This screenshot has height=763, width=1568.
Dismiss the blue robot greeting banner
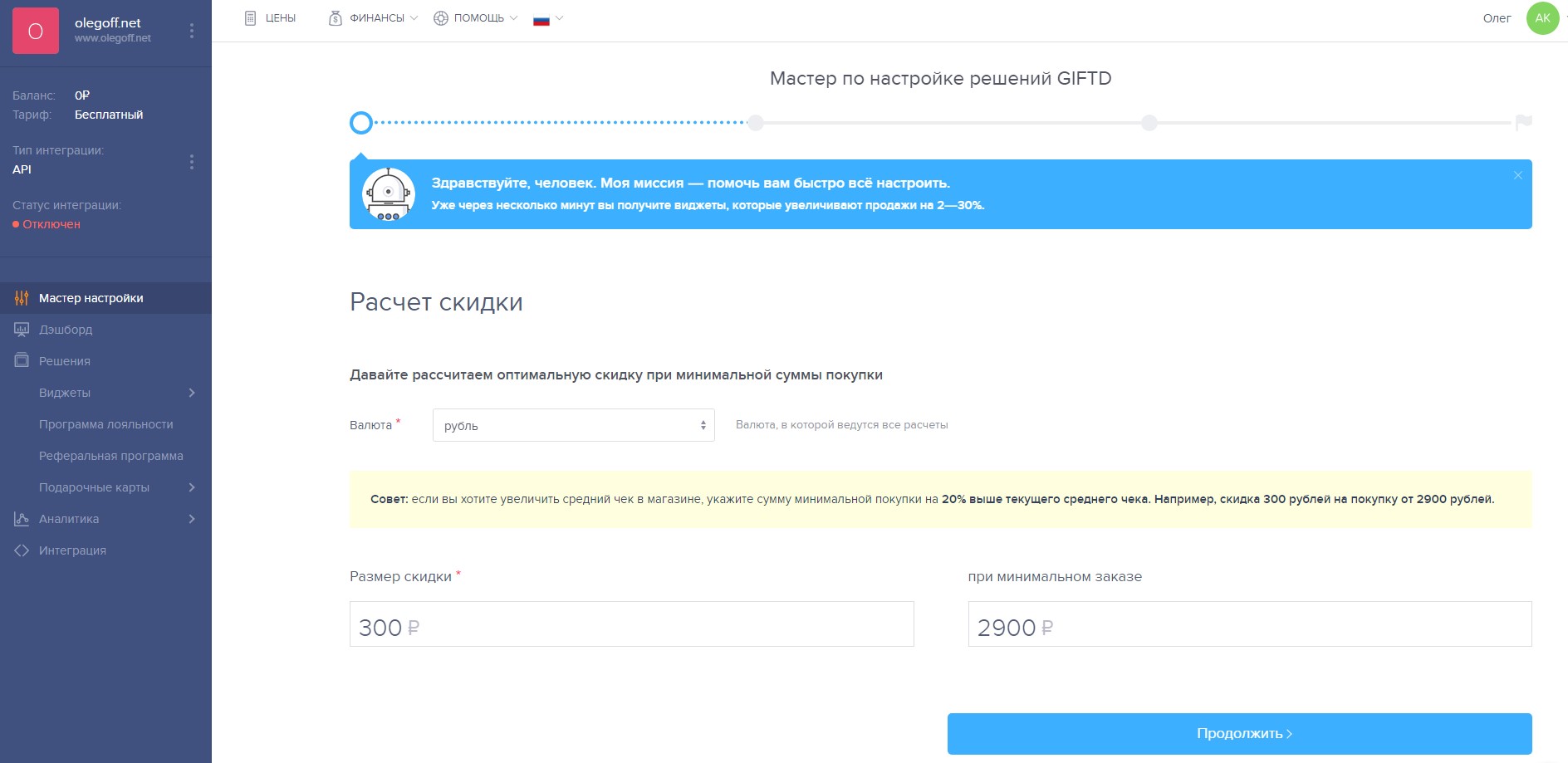click(1517, 175)
